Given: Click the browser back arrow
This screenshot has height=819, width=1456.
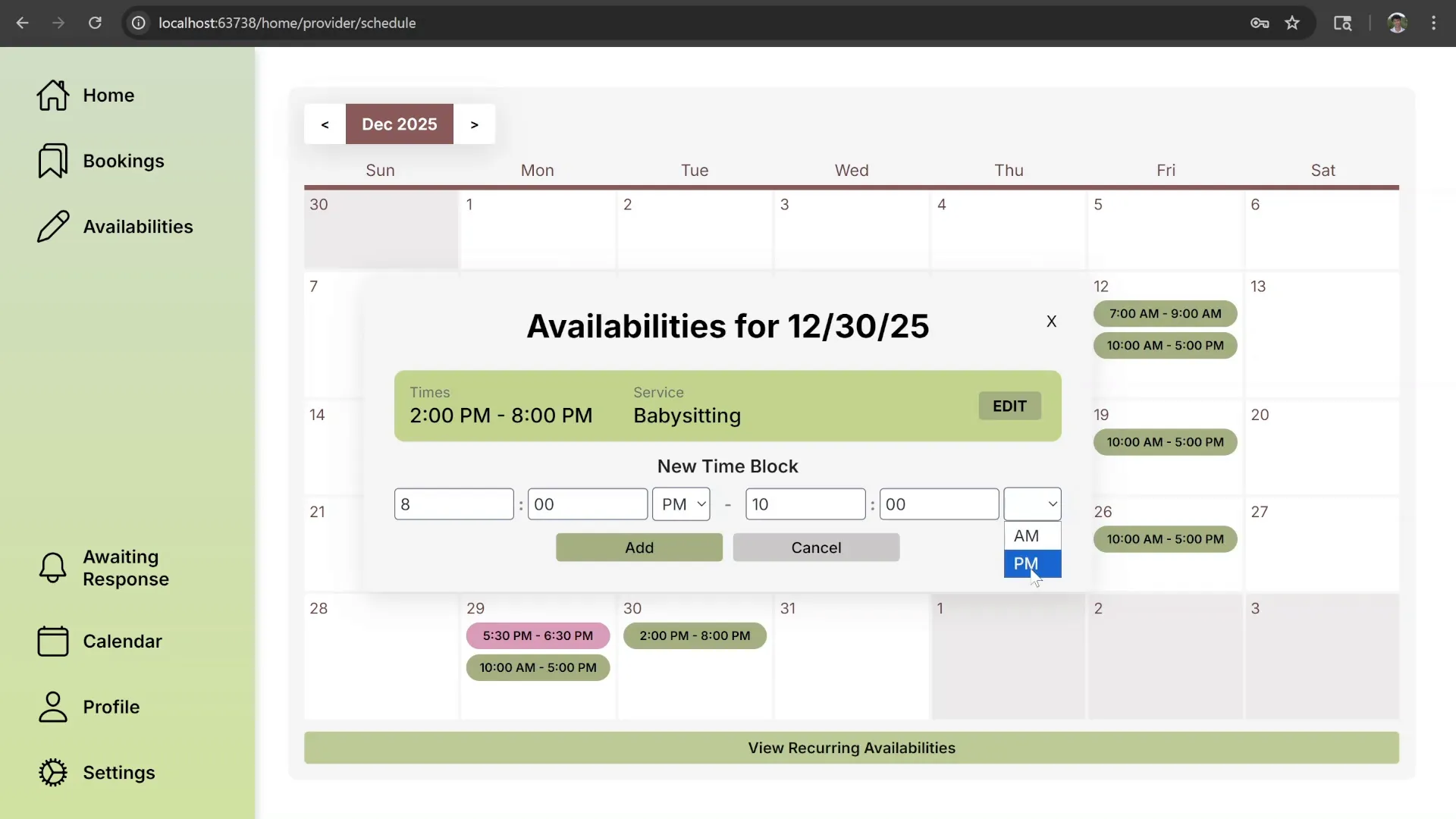Looking at the screenshot, I should pyautogui.click(x=22, y=23).
